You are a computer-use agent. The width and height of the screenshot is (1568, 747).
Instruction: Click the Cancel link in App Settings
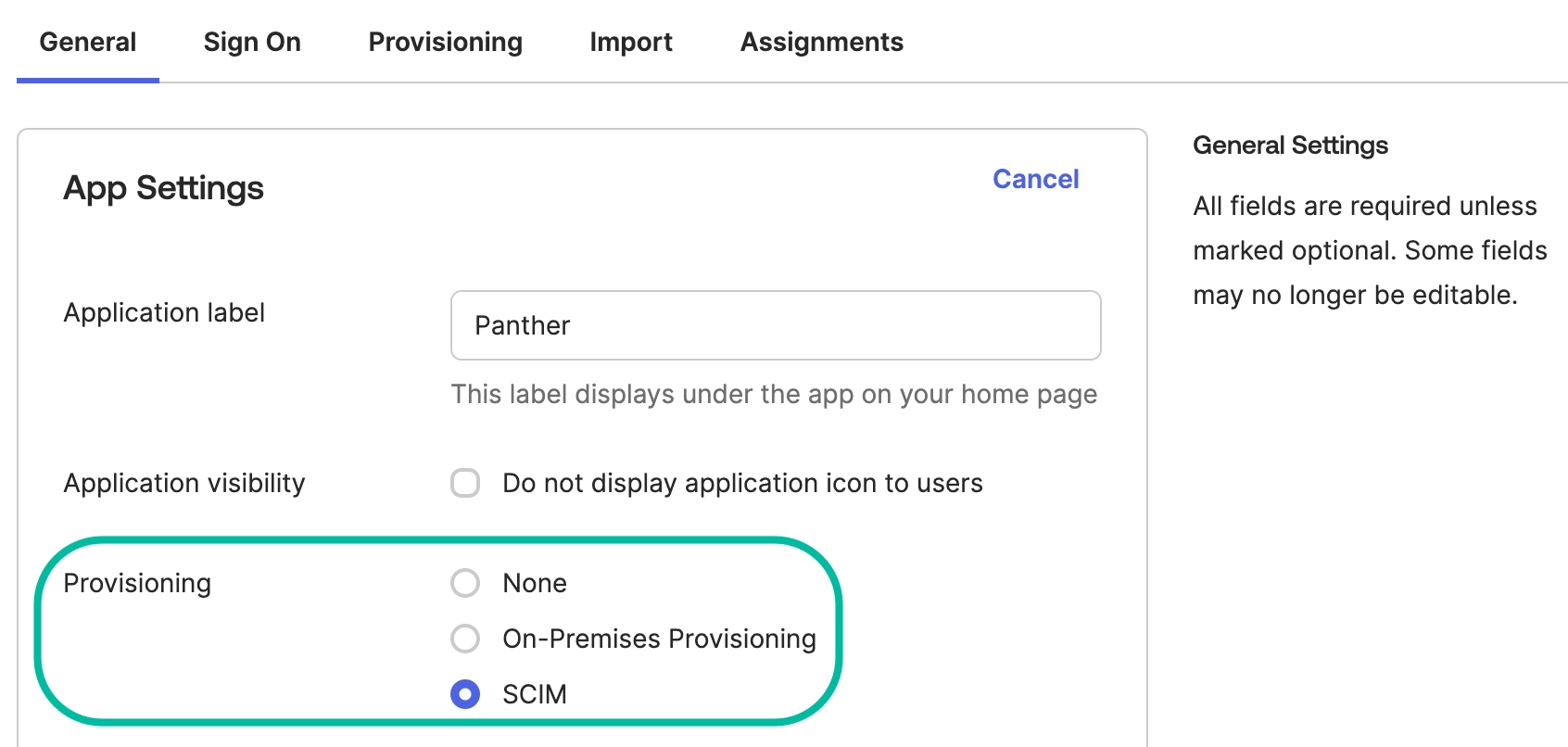pyautogui.click(x=1035, y=179)
